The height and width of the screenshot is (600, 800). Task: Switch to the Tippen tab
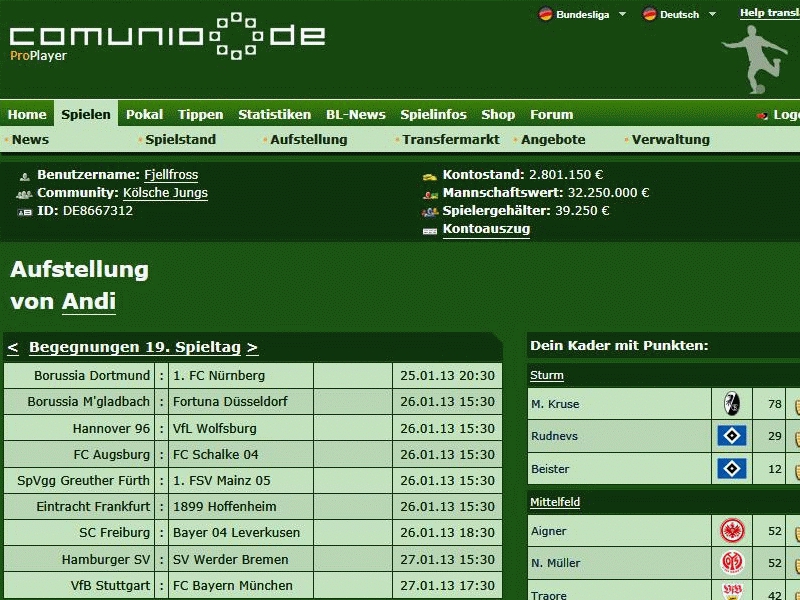pyautogui.click(x=201, y=114)
